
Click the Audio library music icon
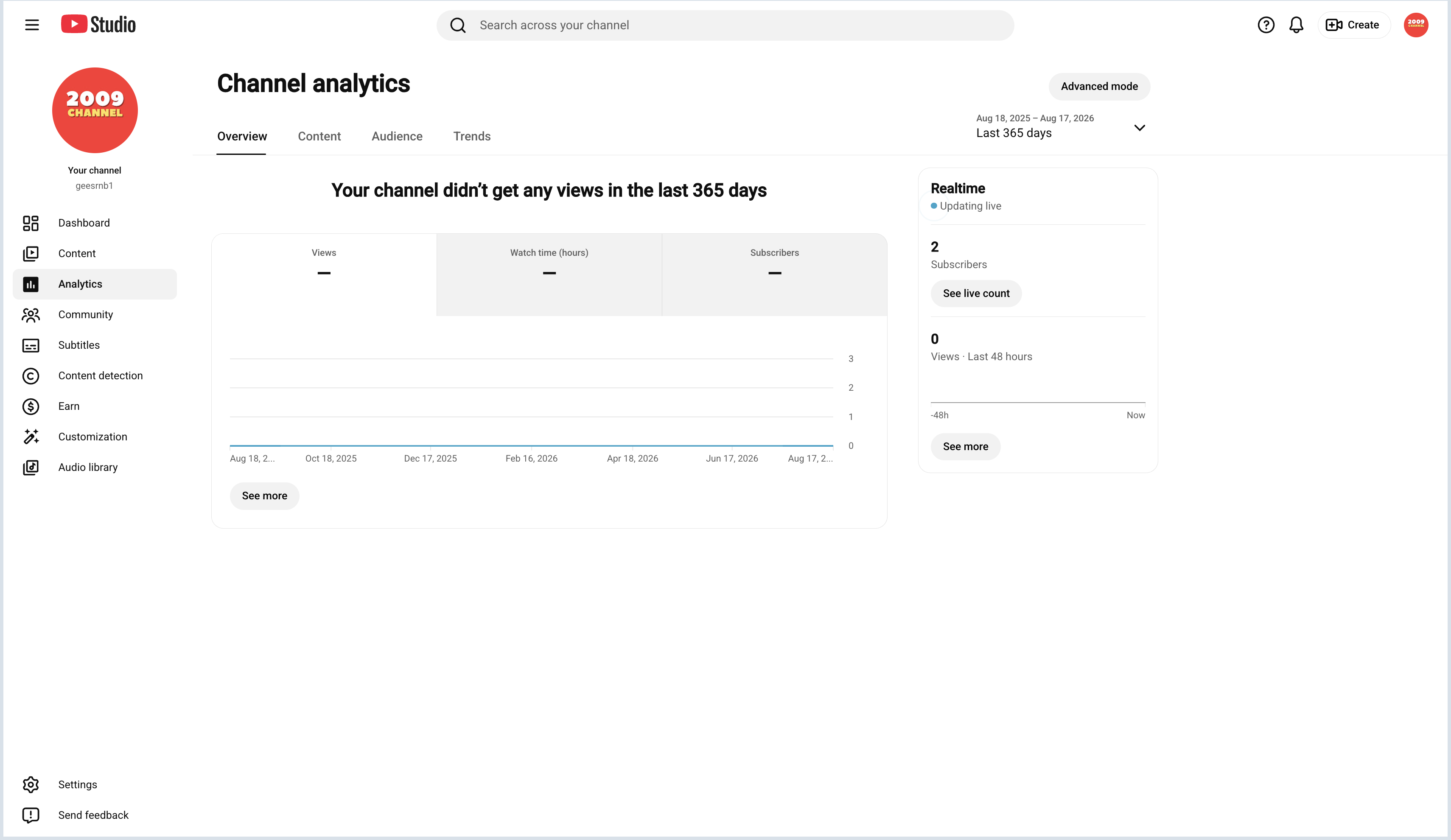[31, 467]
